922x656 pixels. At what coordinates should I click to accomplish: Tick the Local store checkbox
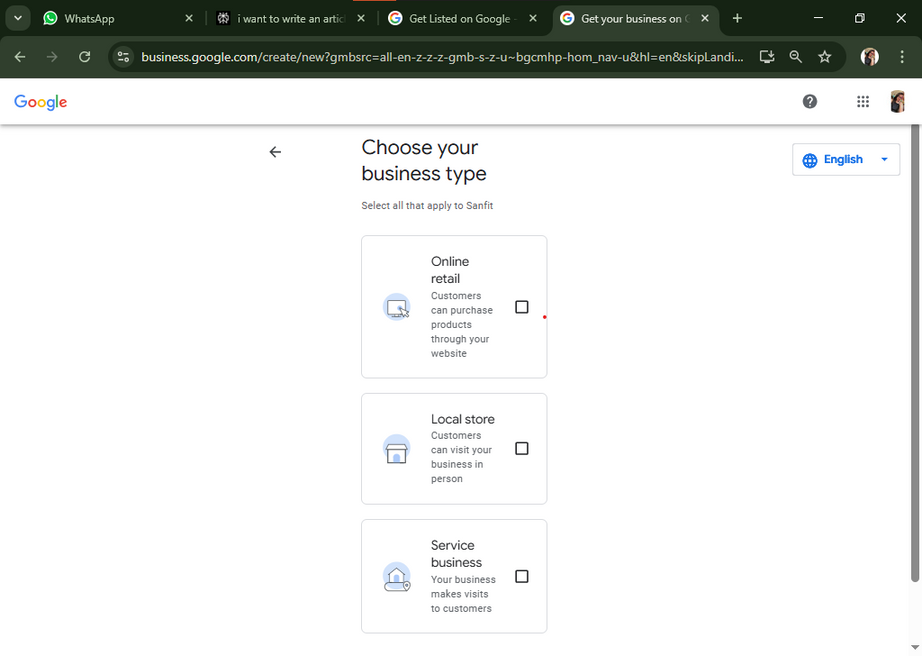click(522, 449)
